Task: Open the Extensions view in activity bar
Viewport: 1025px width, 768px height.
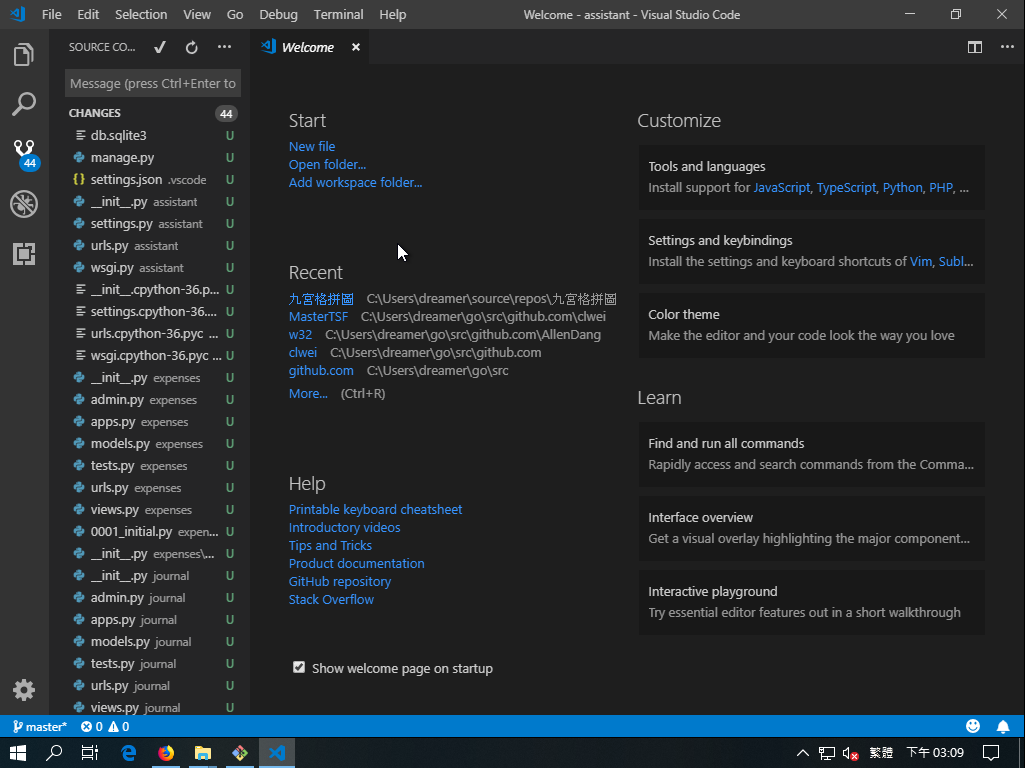Action: pos(24,254)
